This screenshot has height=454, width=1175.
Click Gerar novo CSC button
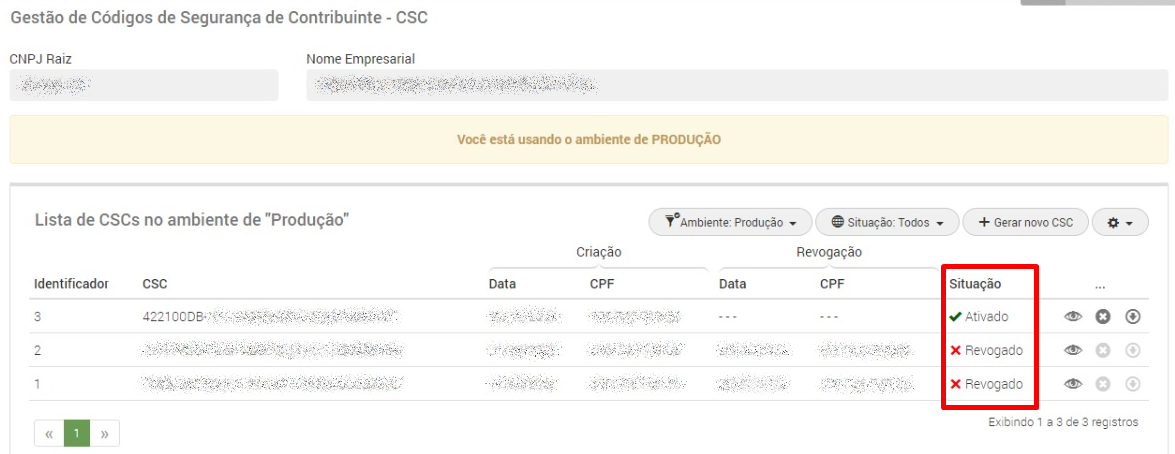1025,223
